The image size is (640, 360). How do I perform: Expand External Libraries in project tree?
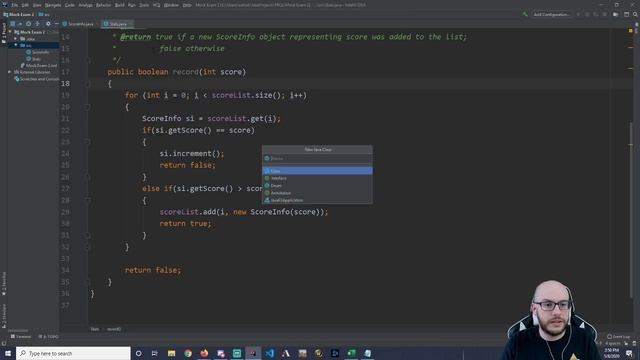(10, 72)
